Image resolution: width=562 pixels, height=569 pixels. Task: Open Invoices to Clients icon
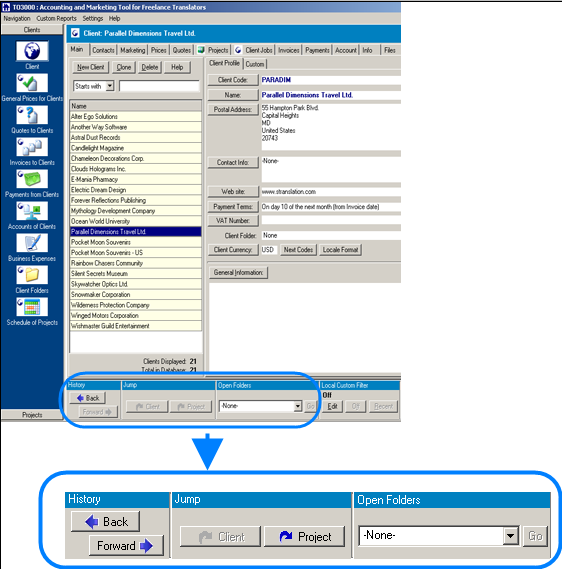click(32, 147)
